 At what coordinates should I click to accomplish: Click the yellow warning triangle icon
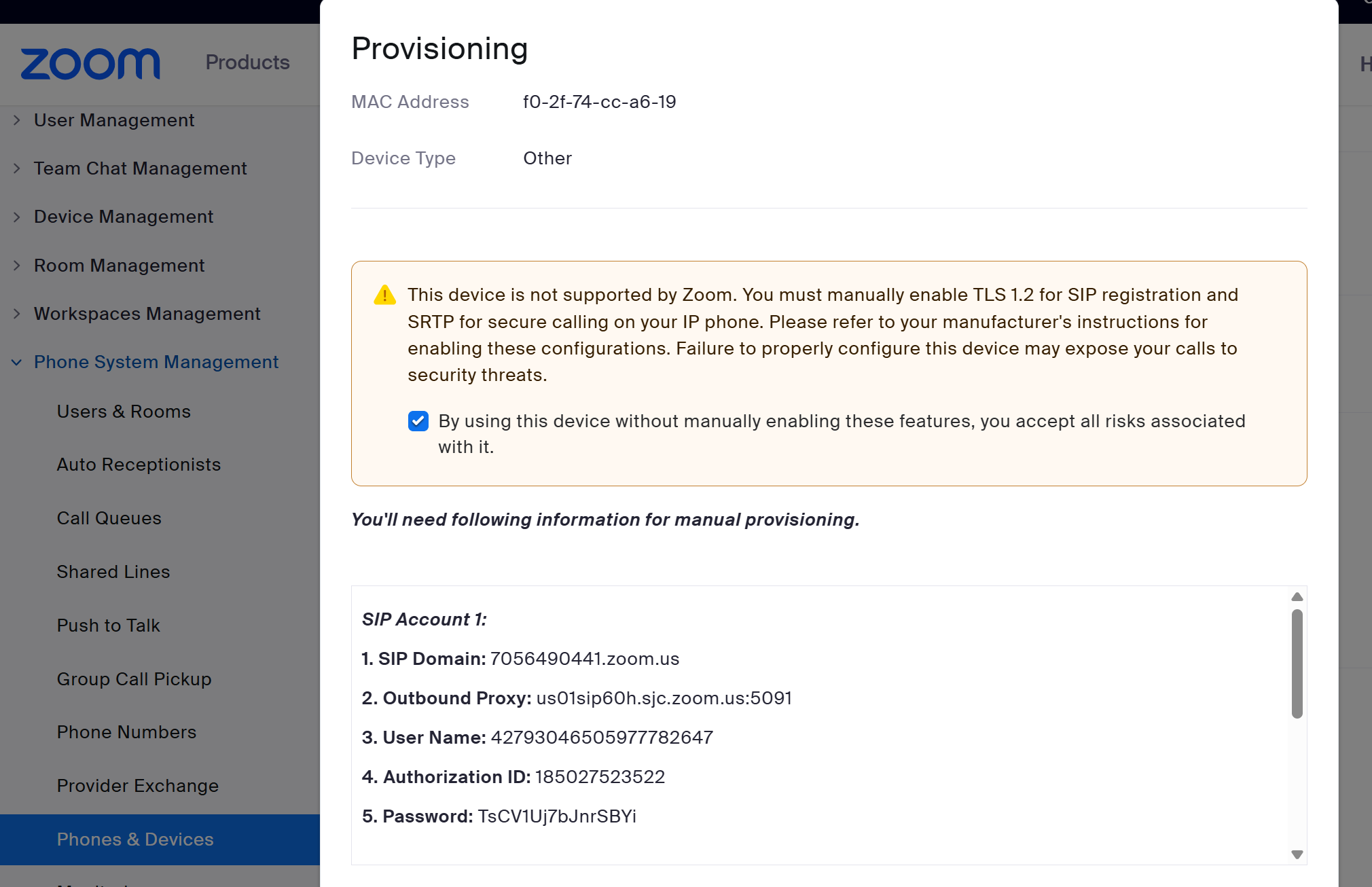(384, 295)
